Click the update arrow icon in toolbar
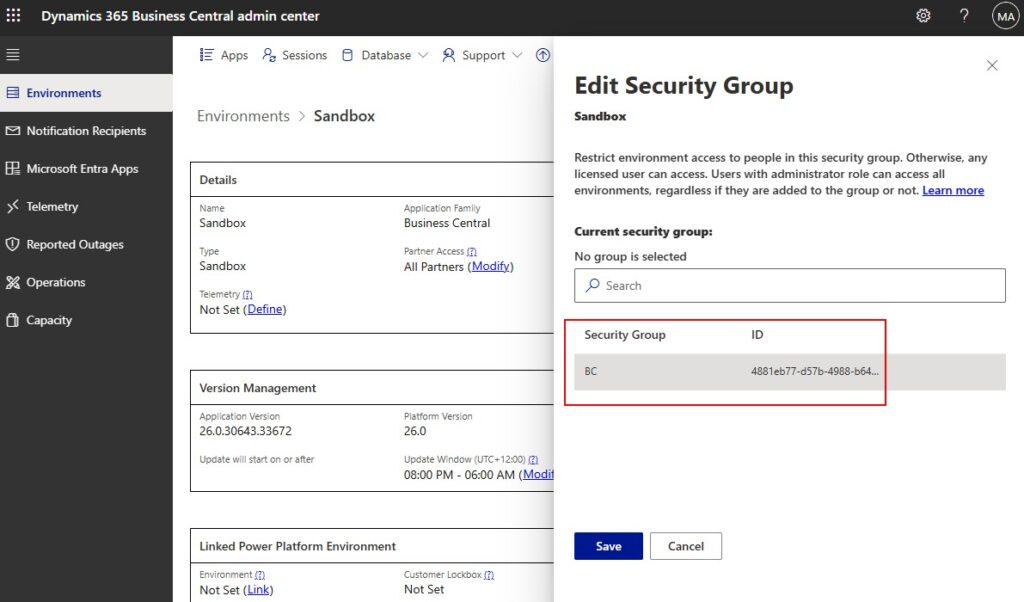Viewport: 1024px width, 602px height. 543,55
